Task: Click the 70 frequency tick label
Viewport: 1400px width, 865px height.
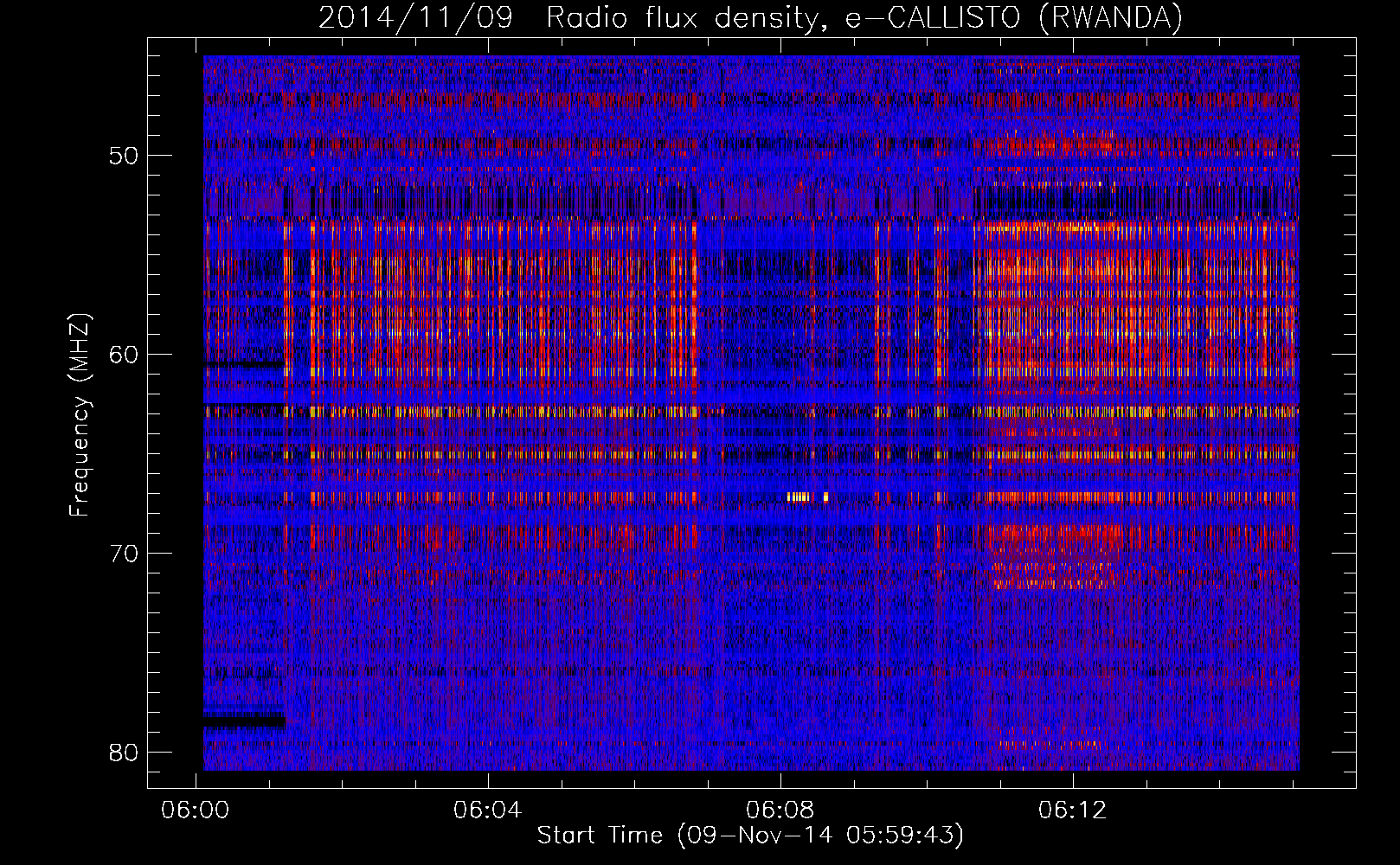Action: pos(124,554)
